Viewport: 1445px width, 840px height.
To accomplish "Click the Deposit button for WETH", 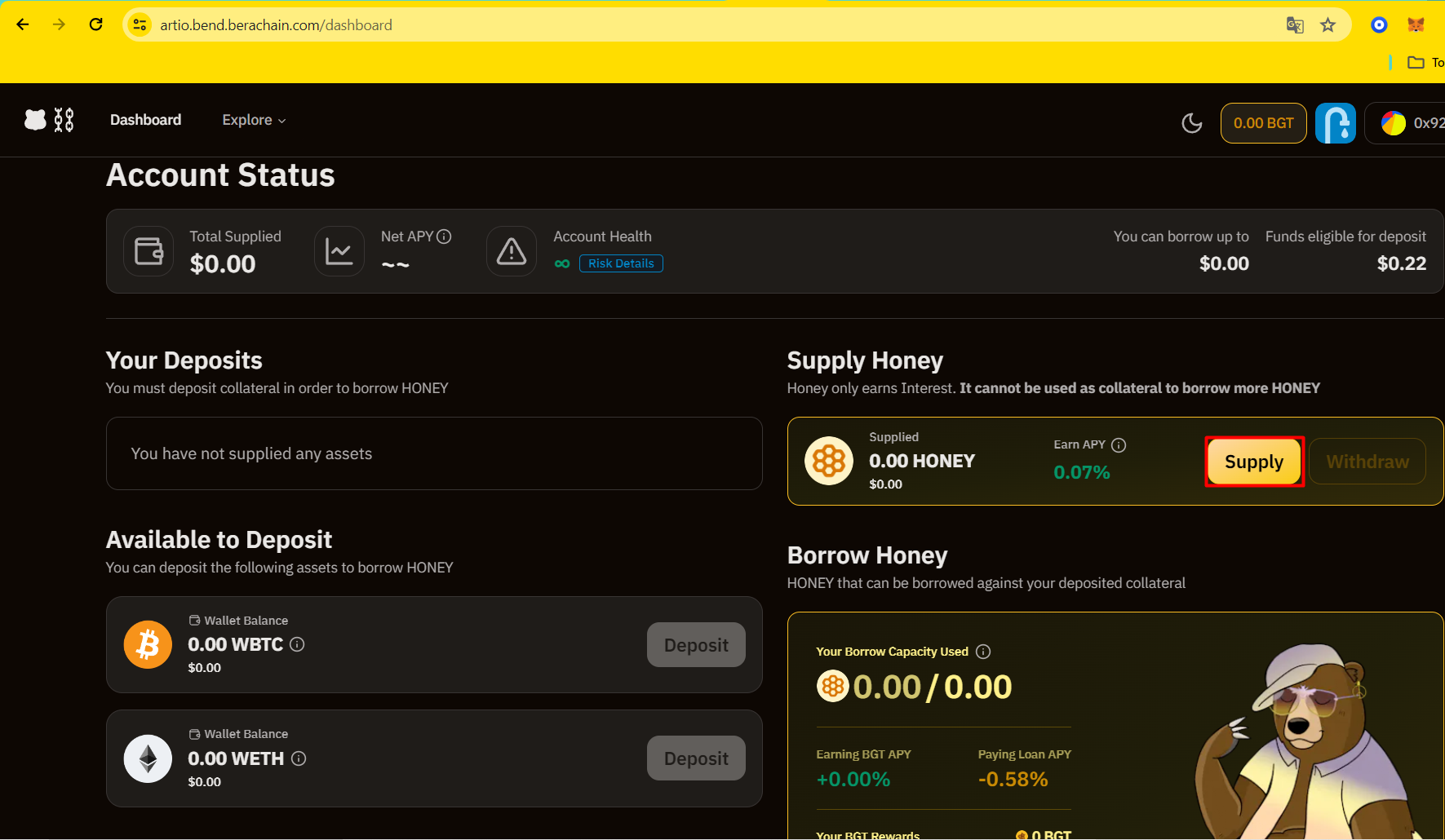I will pyautogui.click(x=696, y=758).
